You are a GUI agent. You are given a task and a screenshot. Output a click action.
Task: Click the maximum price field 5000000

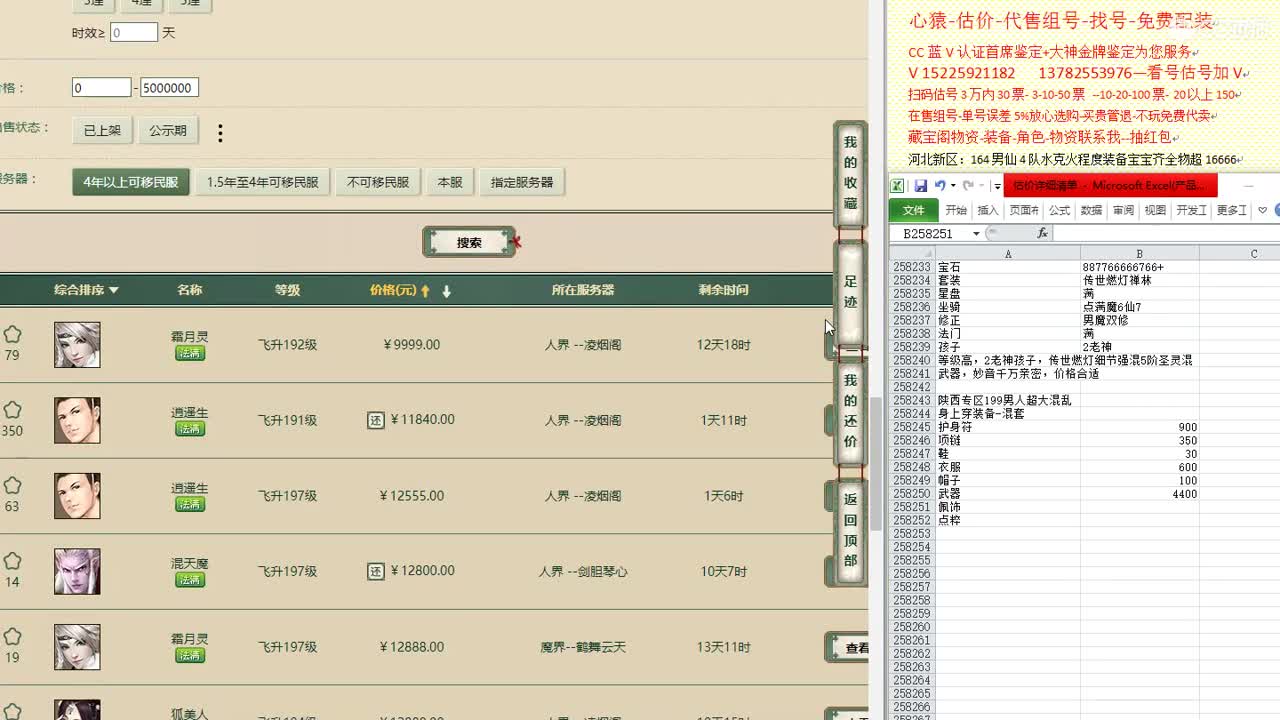click(x=169, y=88)
